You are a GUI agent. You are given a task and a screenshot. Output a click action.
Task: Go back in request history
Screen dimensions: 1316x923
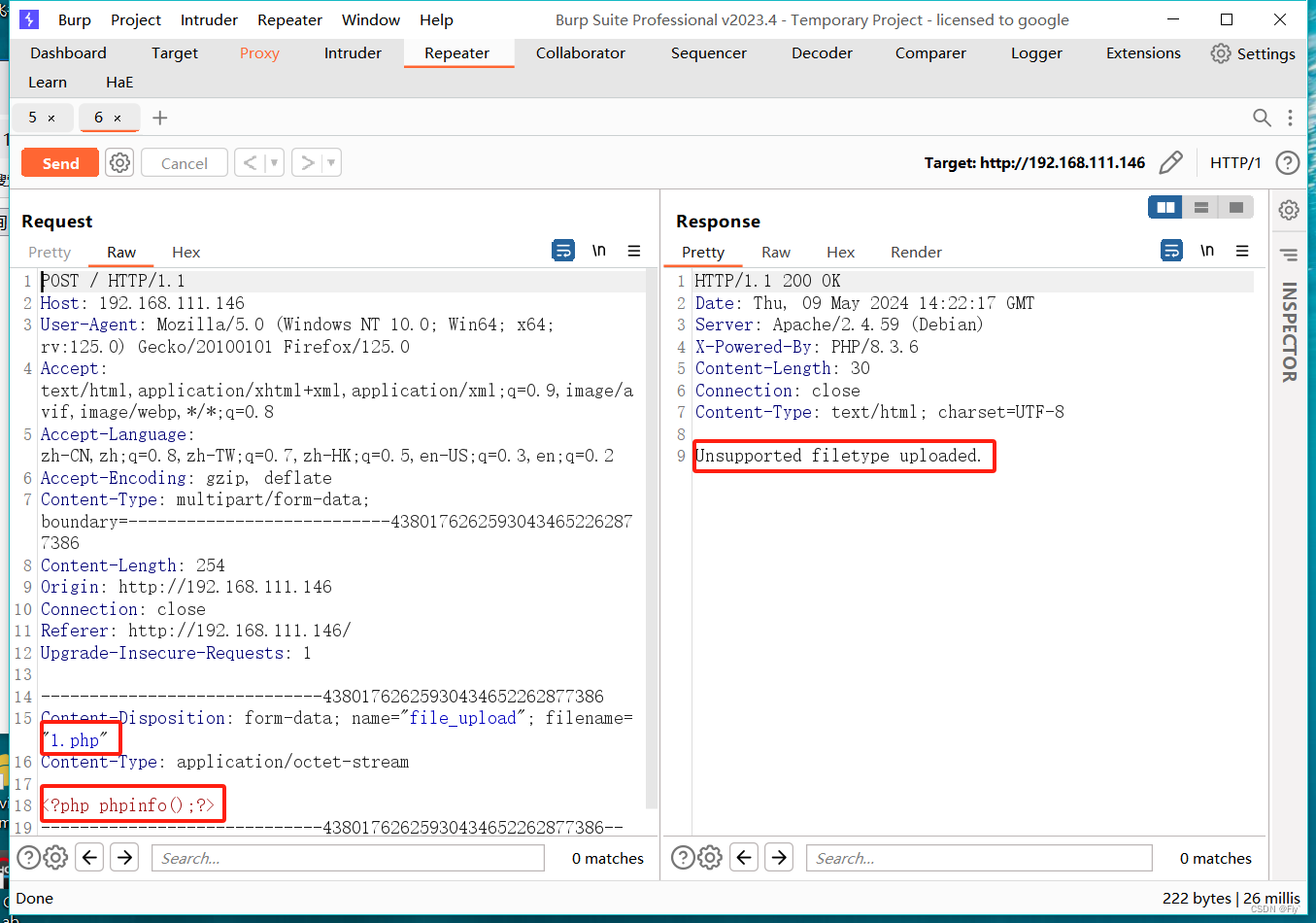coord(251,162)
